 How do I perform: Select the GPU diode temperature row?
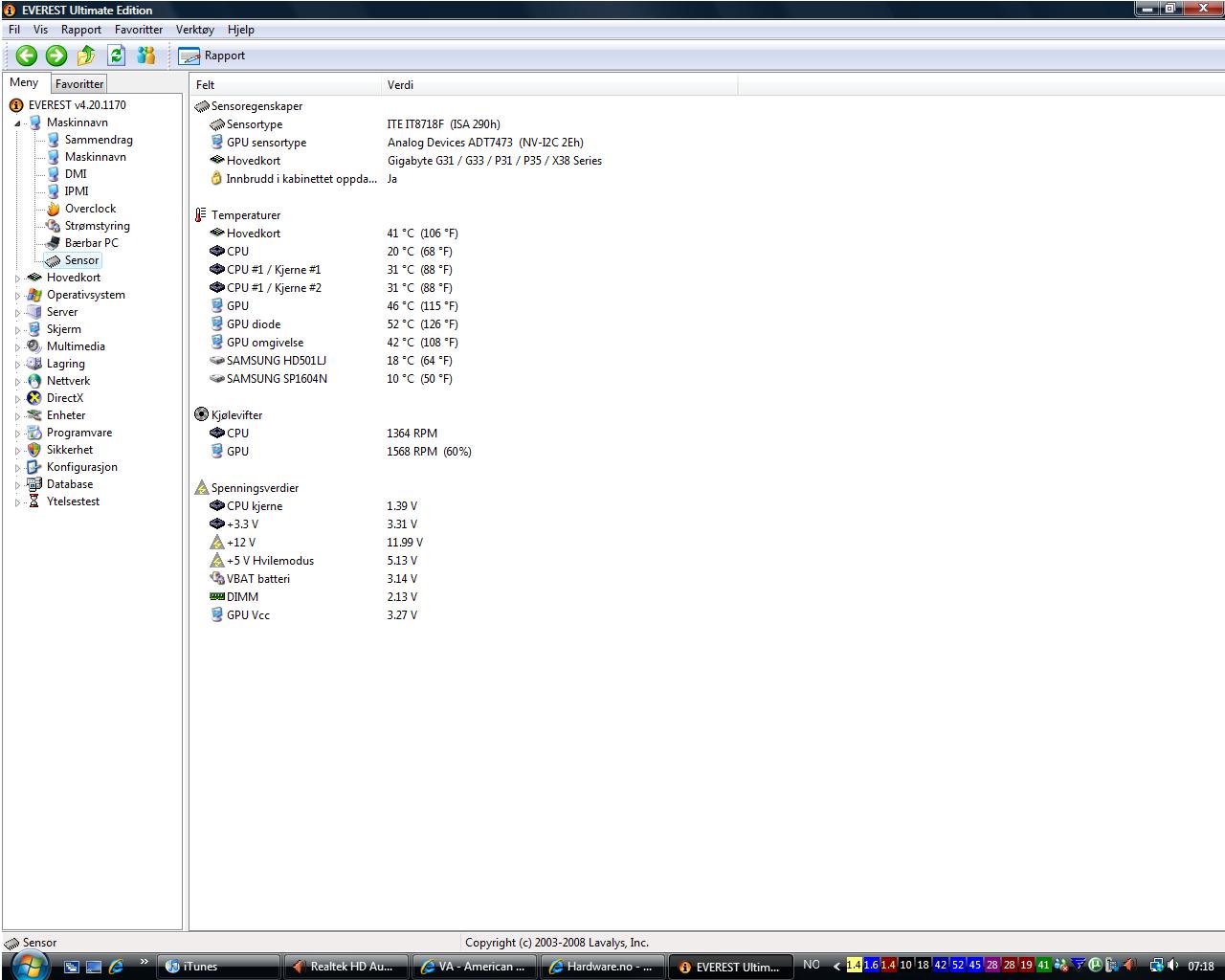coord(464,324)
